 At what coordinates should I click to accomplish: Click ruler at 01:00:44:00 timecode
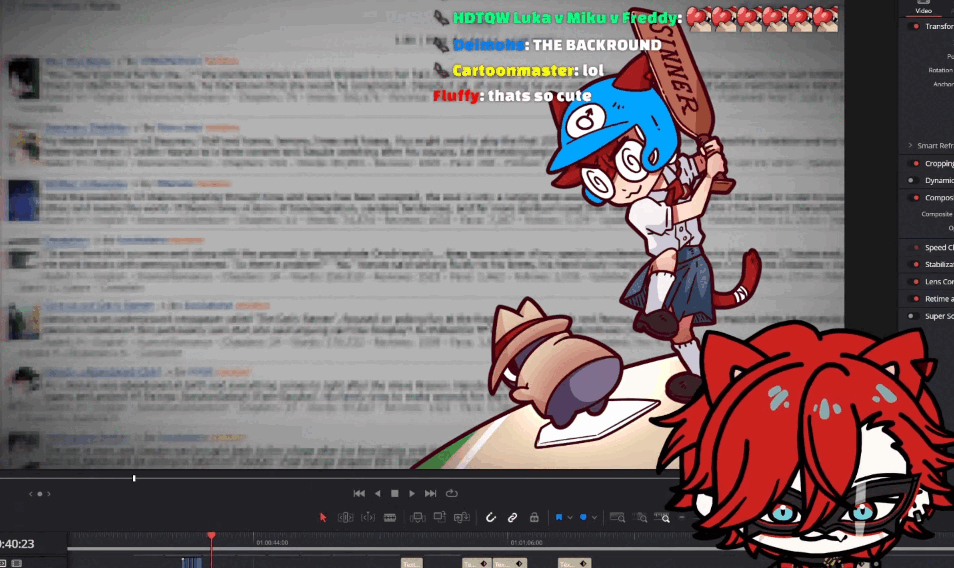click(272, 542)
